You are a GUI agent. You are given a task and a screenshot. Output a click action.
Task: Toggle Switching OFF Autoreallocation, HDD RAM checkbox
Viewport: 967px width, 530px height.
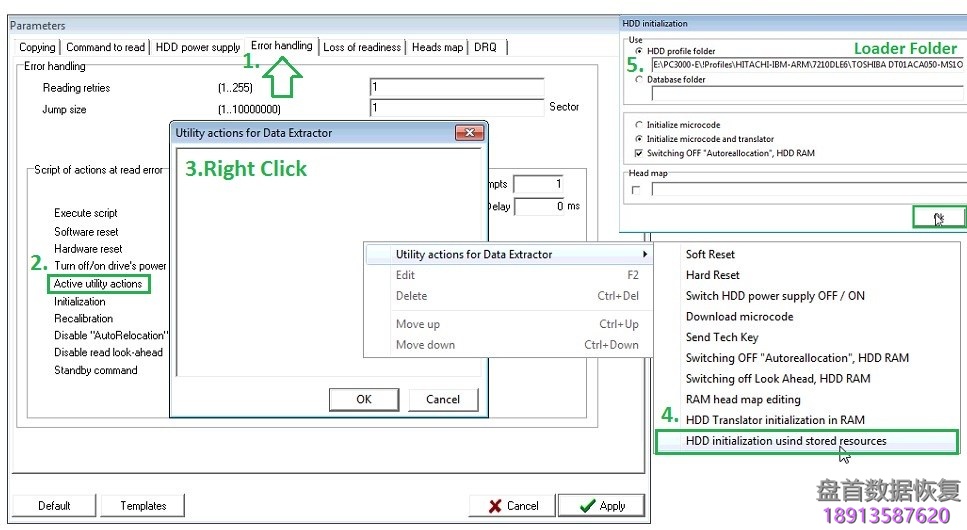[x=640, y=153]
